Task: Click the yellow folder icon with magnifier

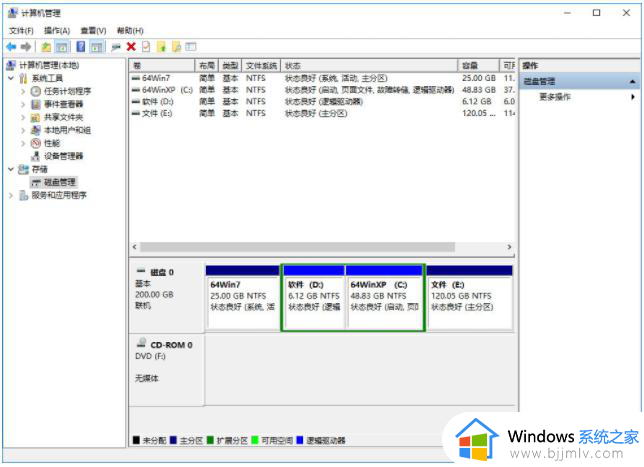Action: pos(176,47)
